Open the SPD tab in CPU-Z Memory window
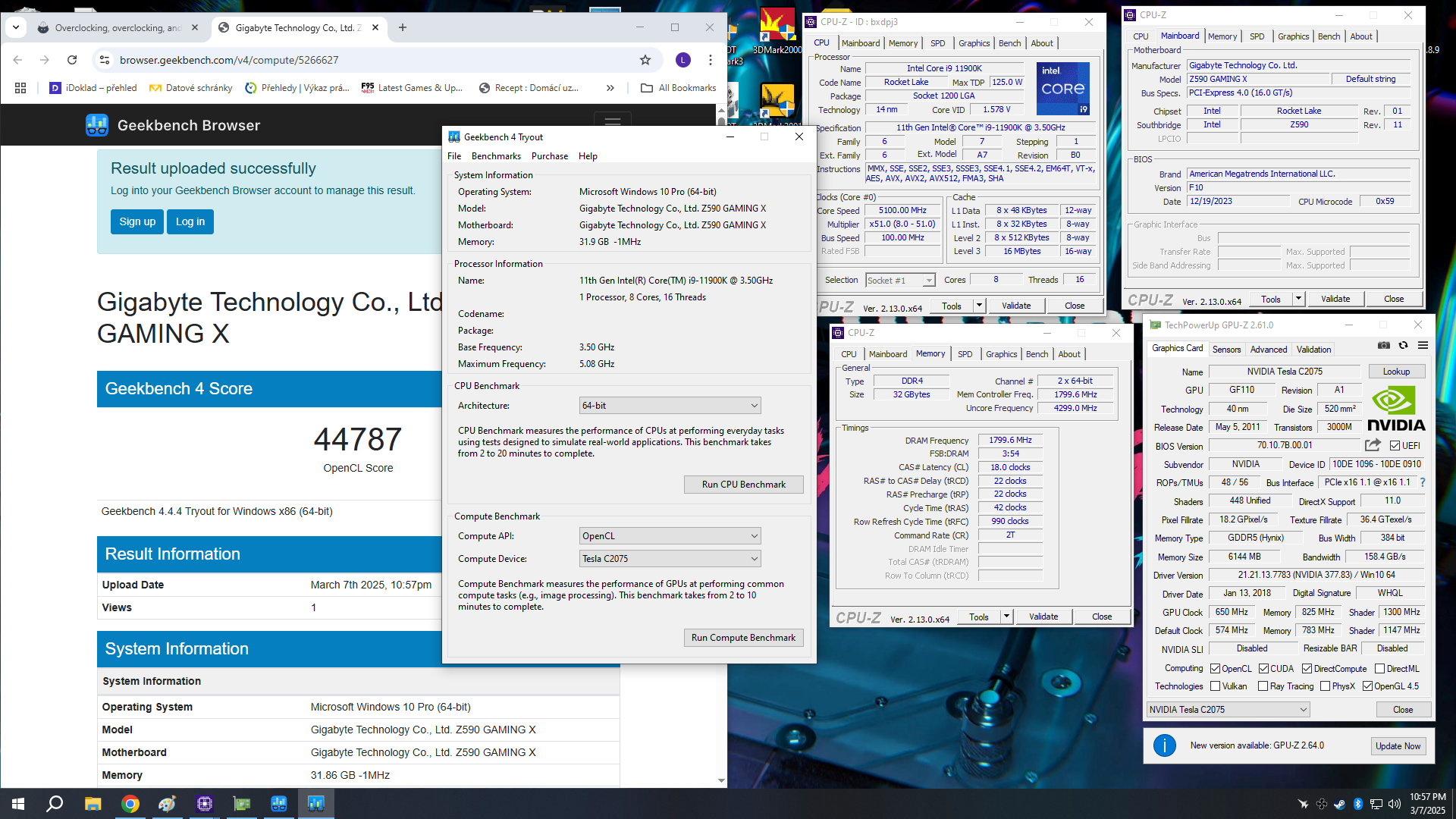 [965, 354]
